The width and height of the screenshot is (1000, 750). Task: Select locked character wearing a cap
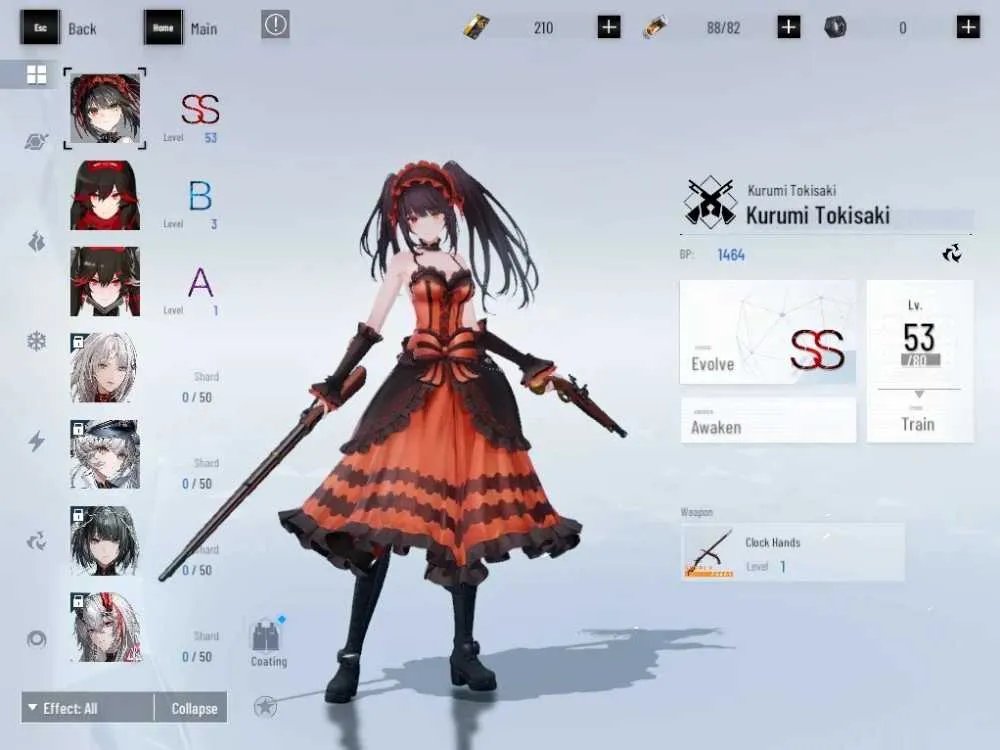click(x=105, y=454)
